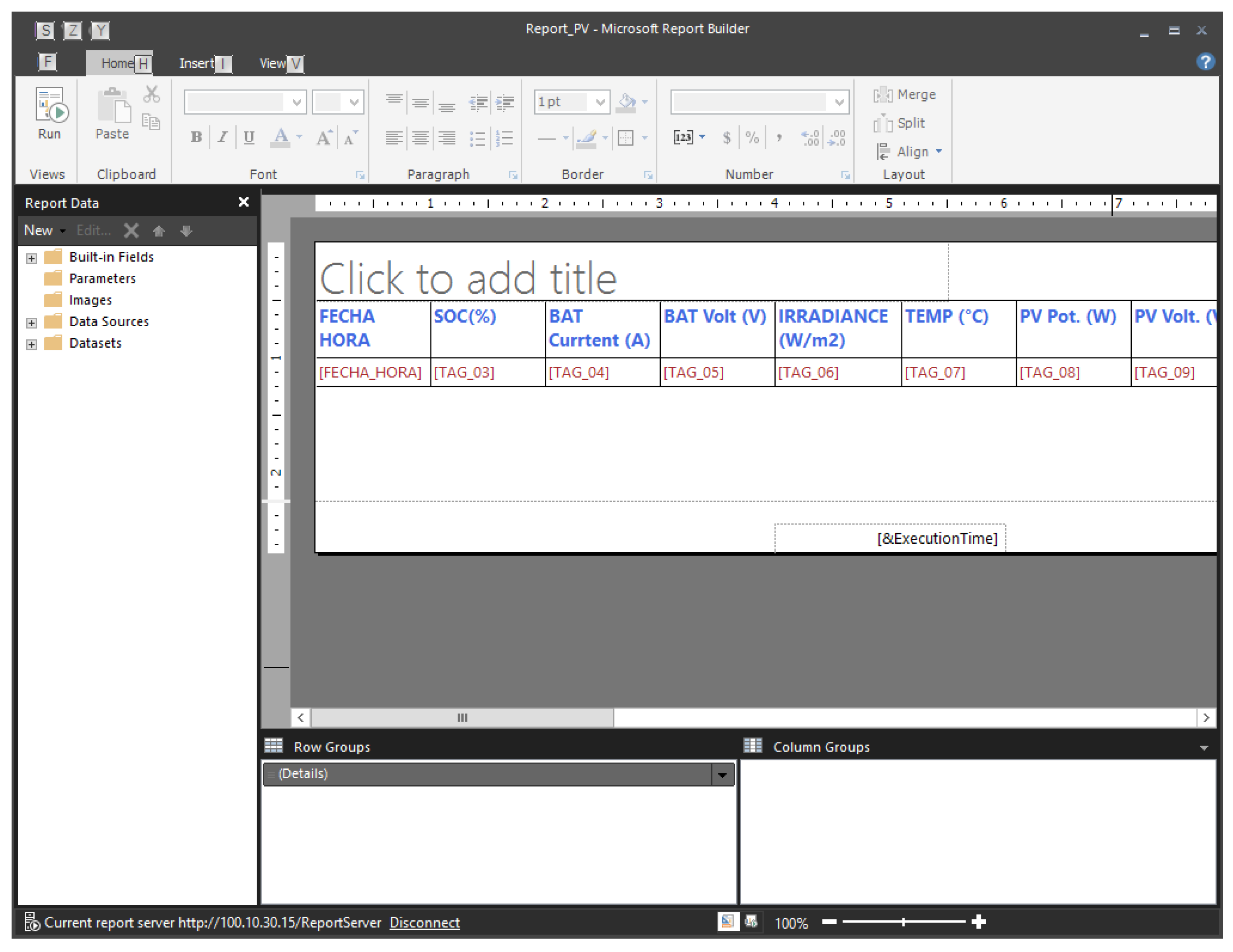Click the blue help question mark icon

(1205, 62)
